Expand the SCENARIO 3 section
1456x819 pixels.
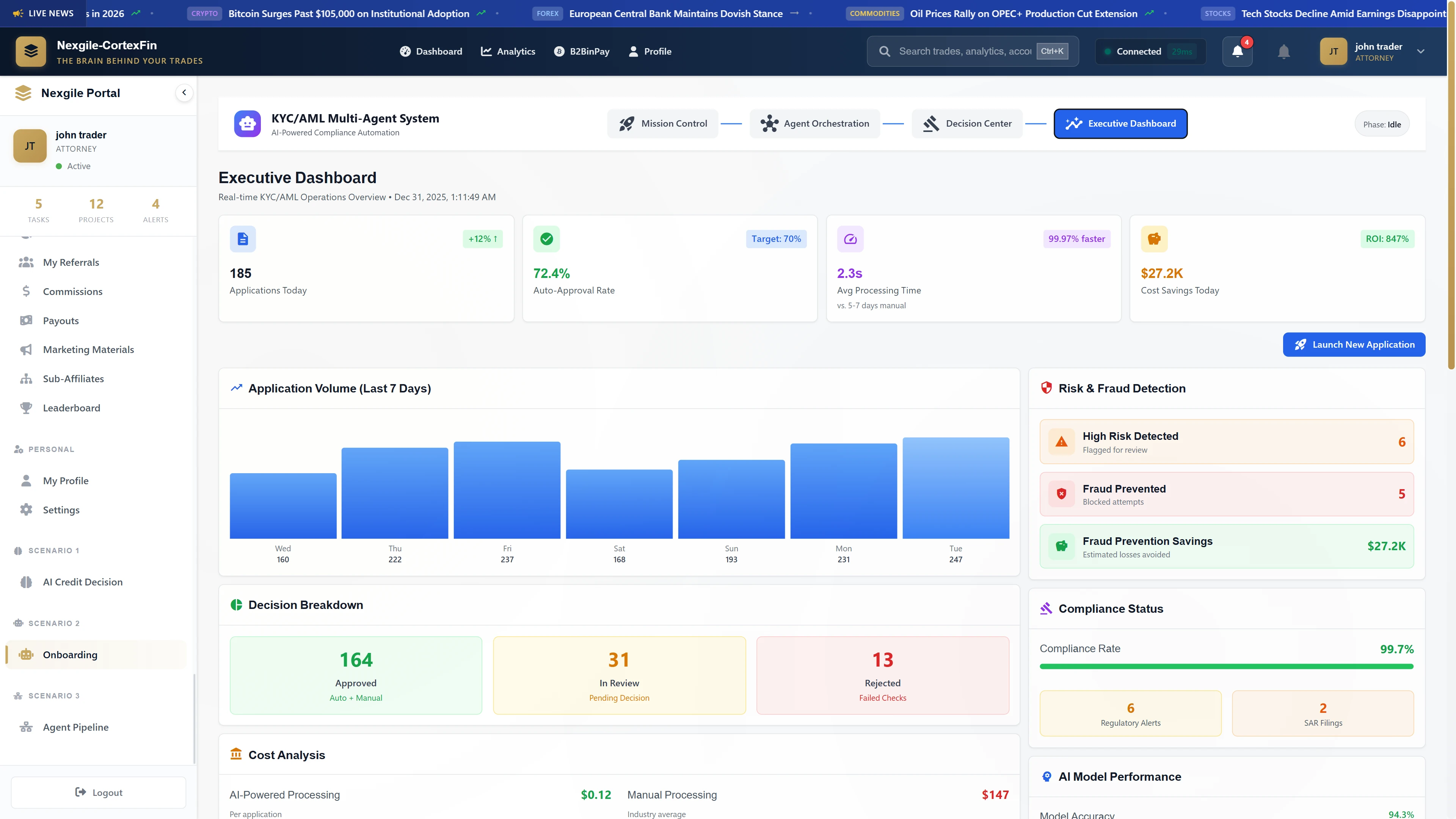53,696
